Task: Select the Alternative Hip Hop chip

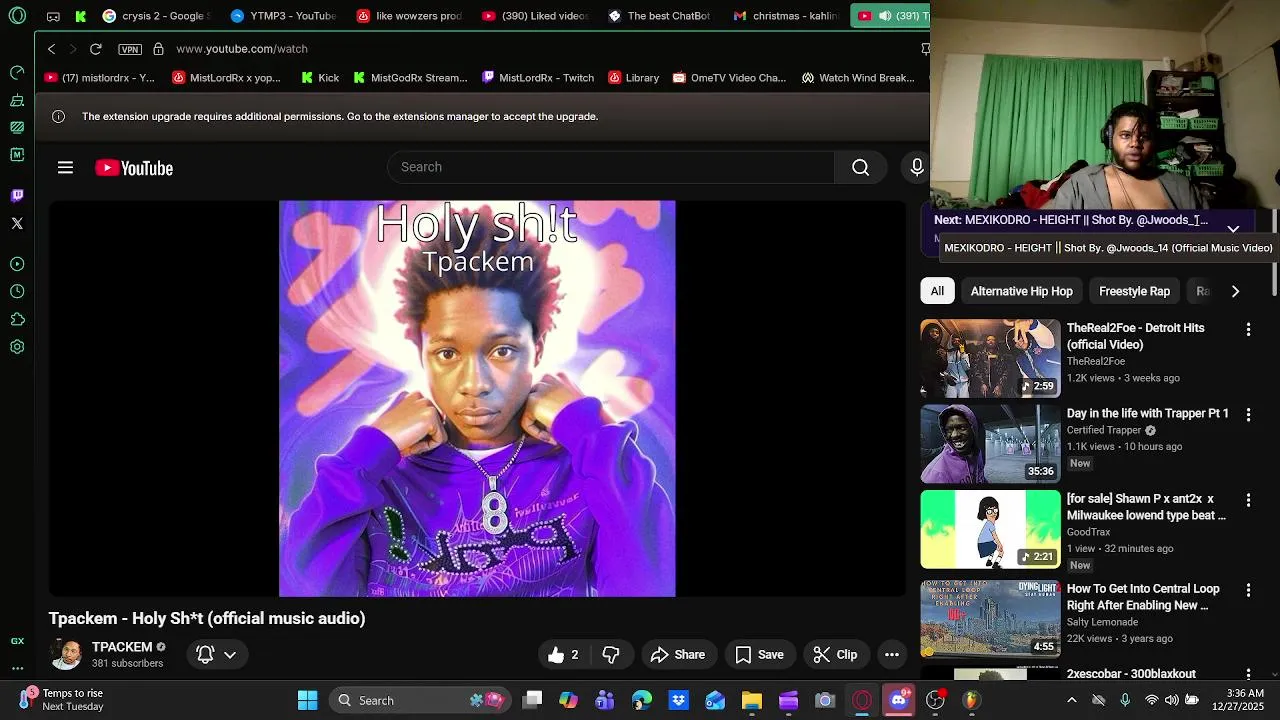Action: pos(1021,291)
